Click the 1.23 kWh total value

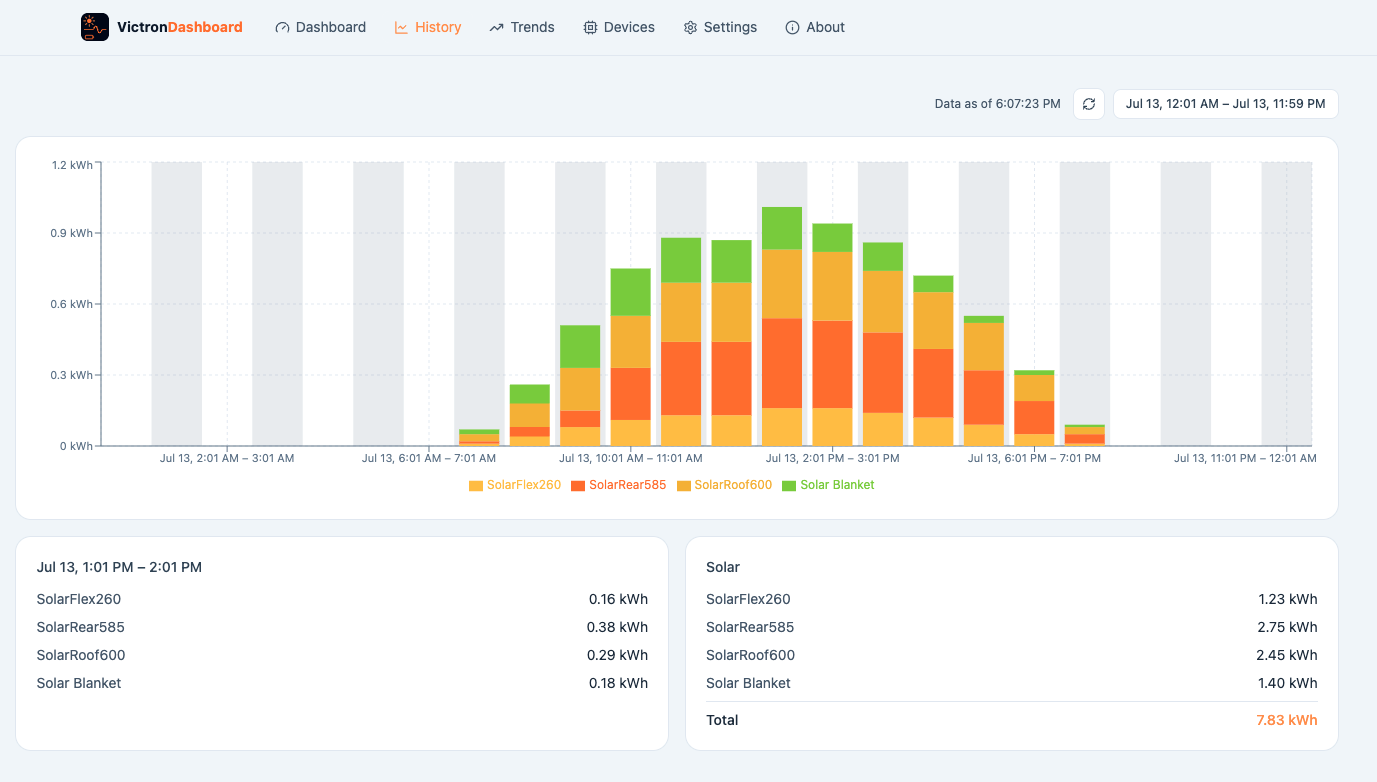click(1288, 599)
